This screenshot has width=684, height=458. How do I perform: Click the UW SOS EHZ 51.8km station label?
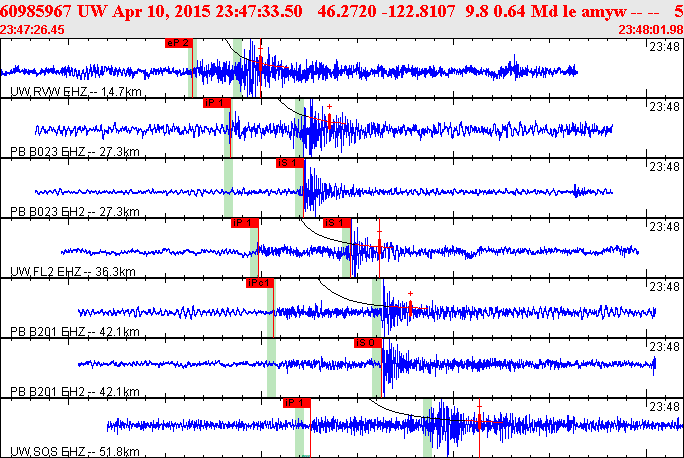coord(75,451)
